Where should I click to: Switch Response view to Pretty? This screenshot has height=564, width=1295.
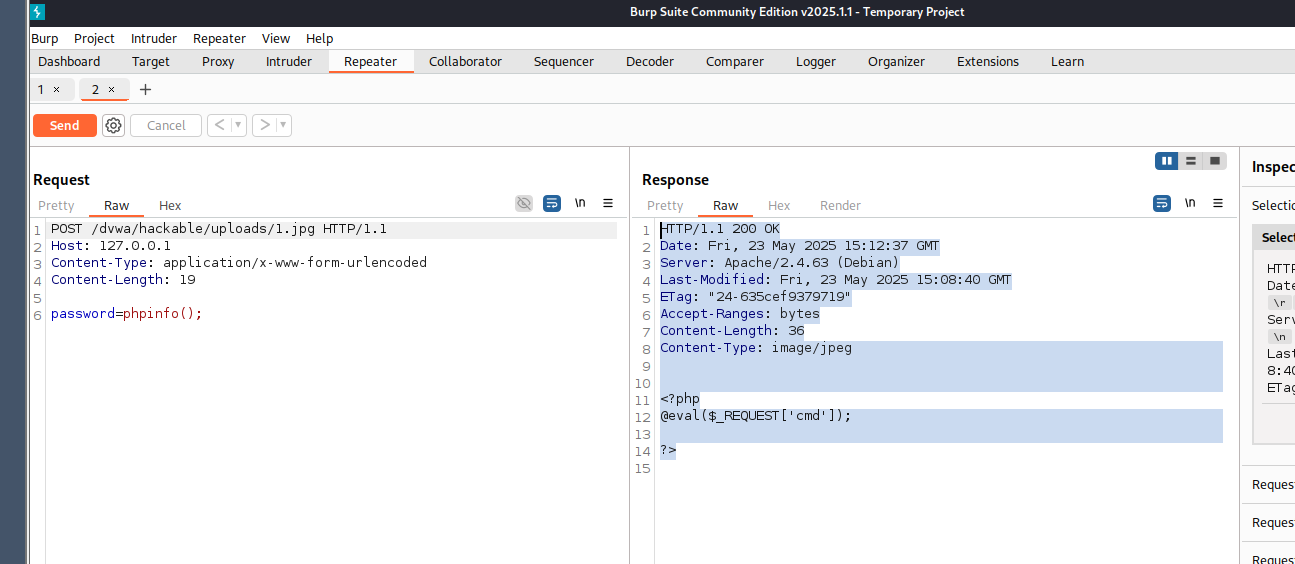pos(665,205)
